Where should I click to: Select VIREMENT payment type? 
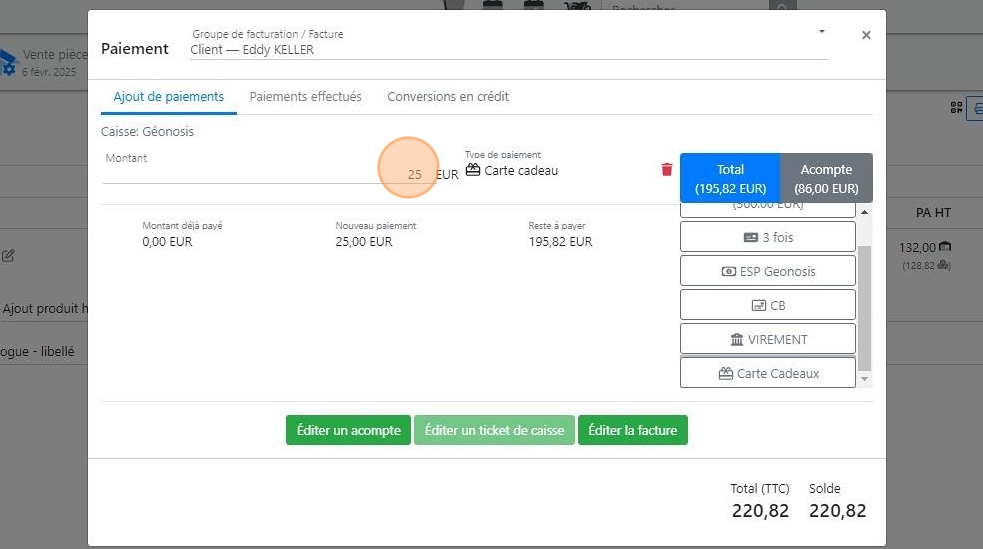(x=767, y=339)
